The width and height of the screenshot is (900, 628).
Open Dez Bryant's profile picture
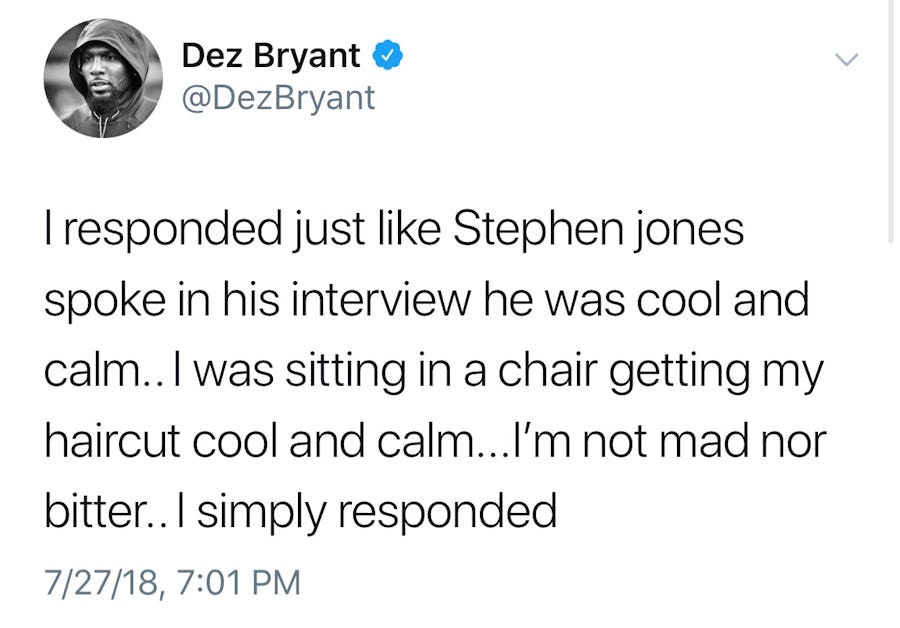click(103, 79)
